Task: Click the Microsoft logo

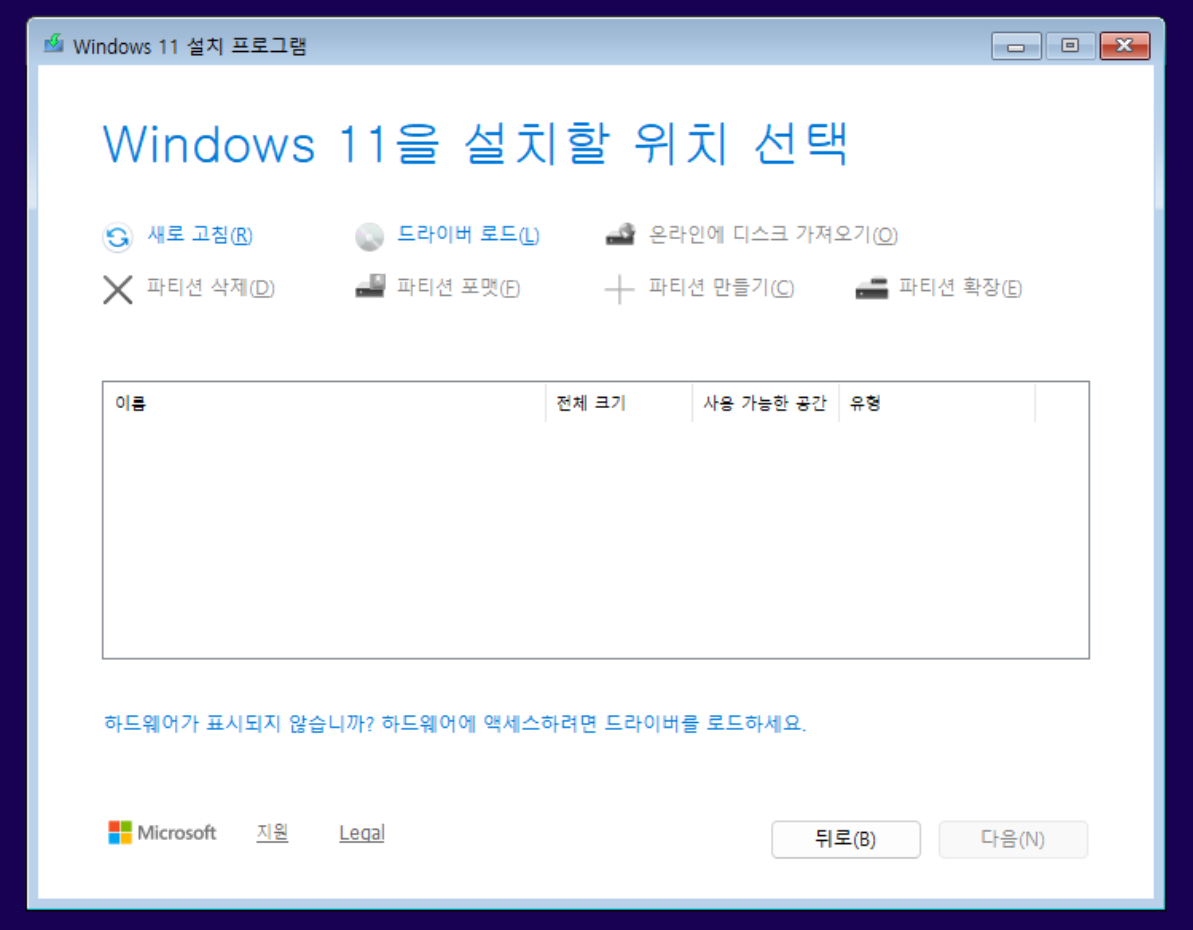Action: (162, 833)
